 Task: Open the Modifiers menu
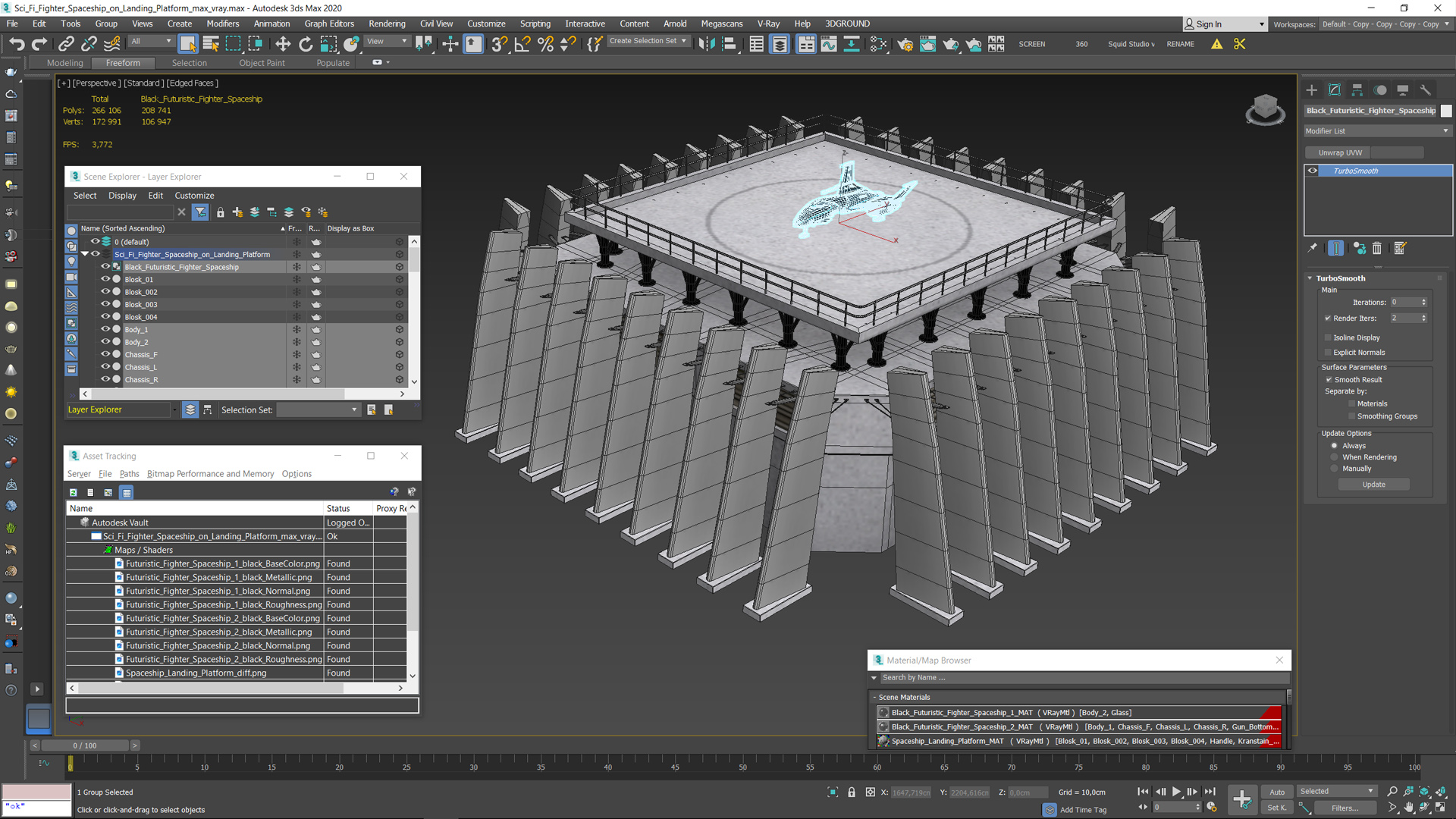(x=223, y=24)
